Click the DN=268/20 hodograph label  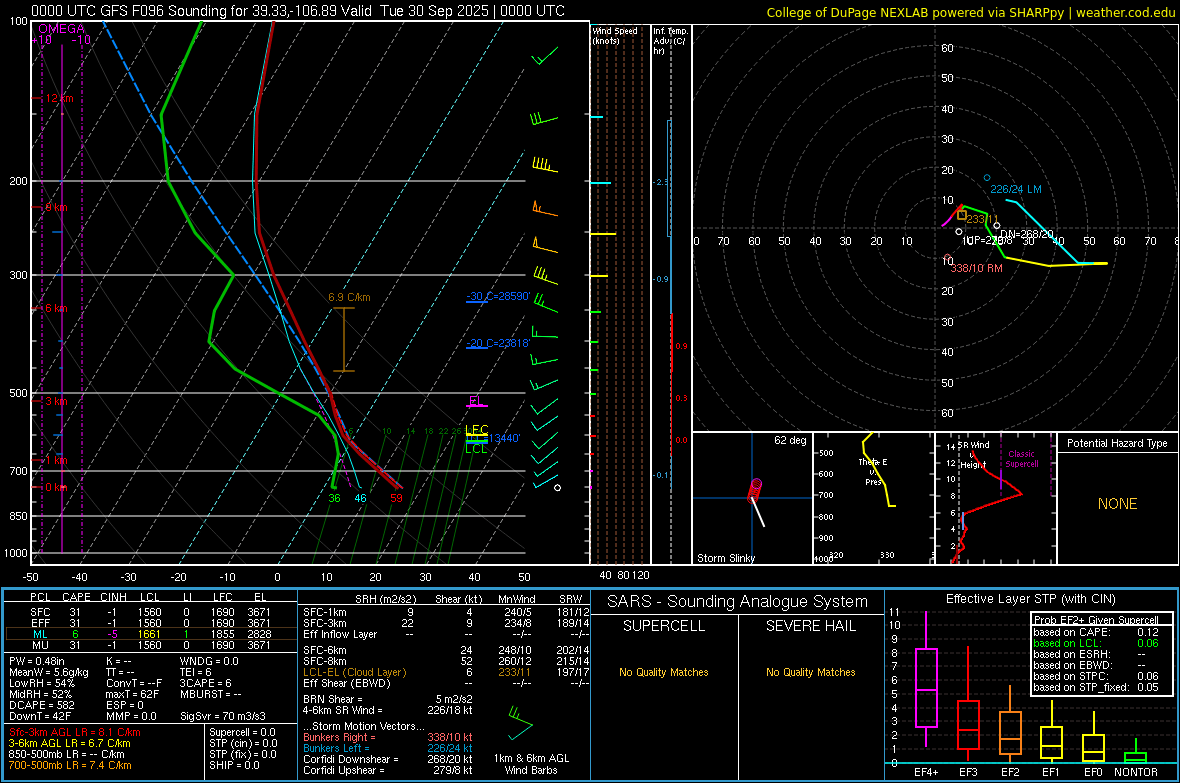[1026, 234]
